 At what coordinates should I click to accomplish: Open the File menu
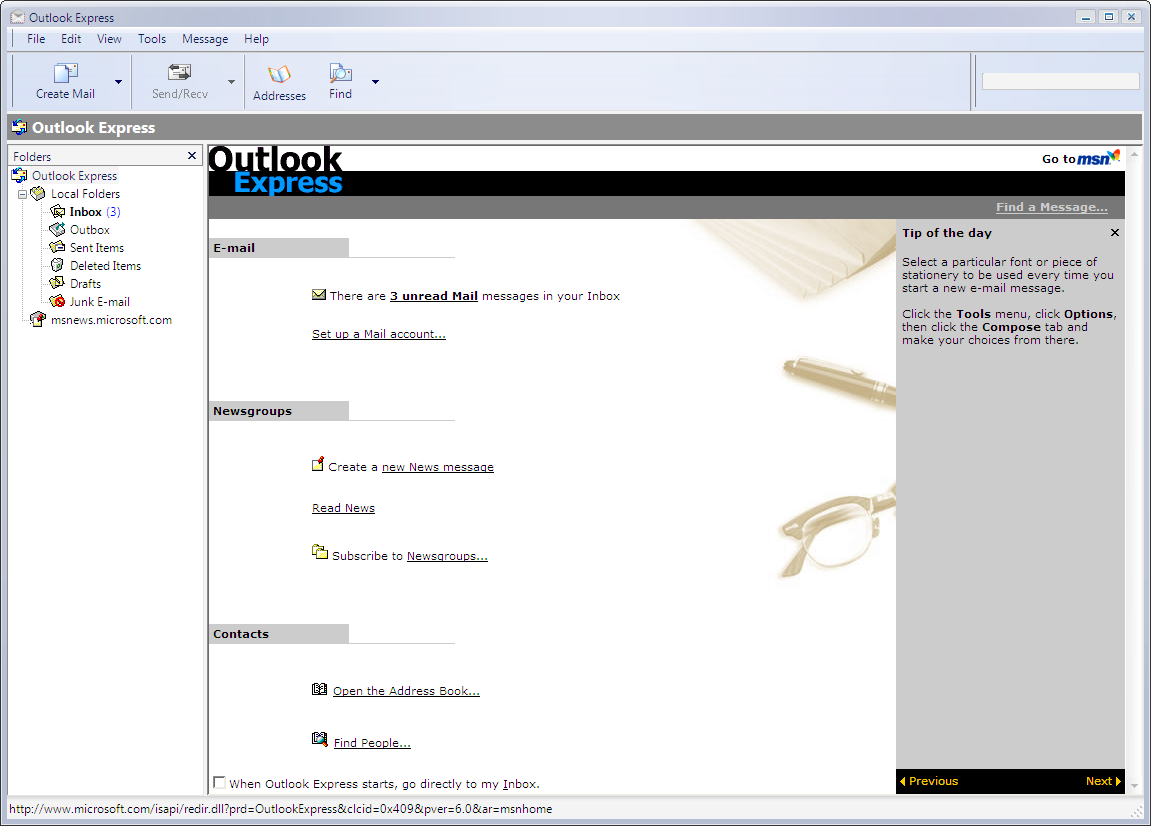36,39
